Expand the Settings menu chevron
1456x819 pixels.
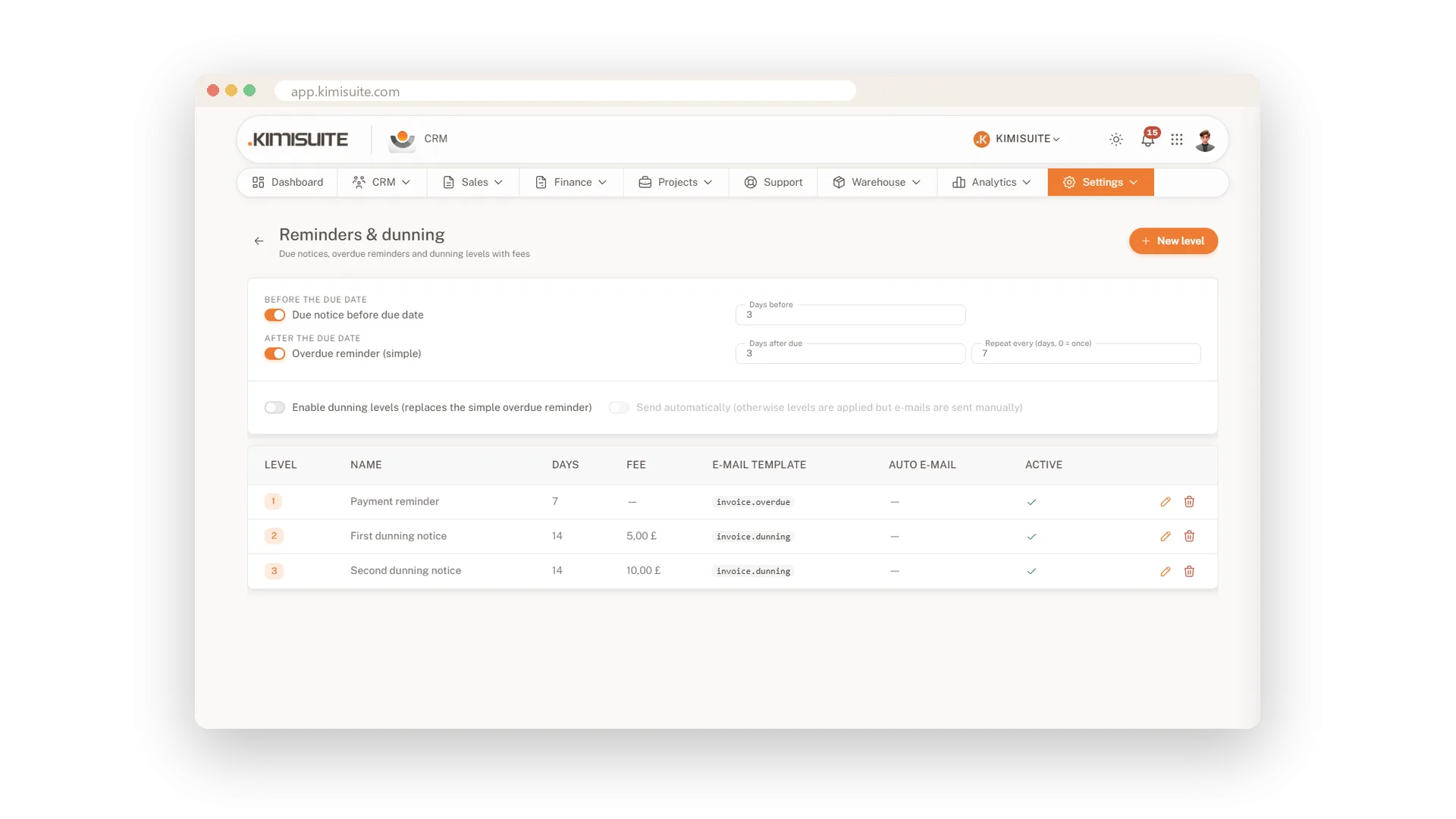[1133, 182]
